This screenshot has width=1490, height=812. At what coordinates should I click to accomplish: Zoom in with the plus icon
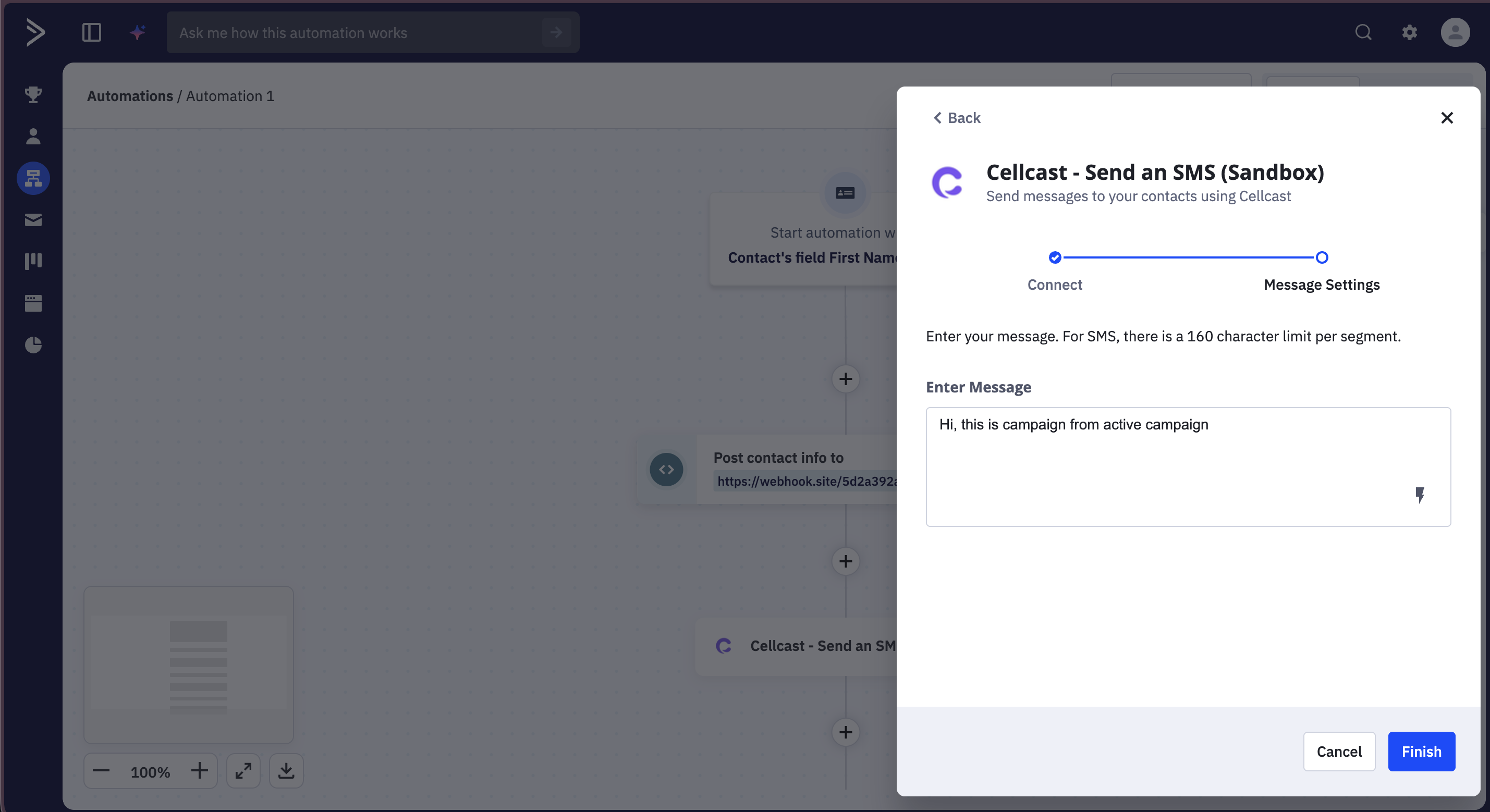(200, 771)
